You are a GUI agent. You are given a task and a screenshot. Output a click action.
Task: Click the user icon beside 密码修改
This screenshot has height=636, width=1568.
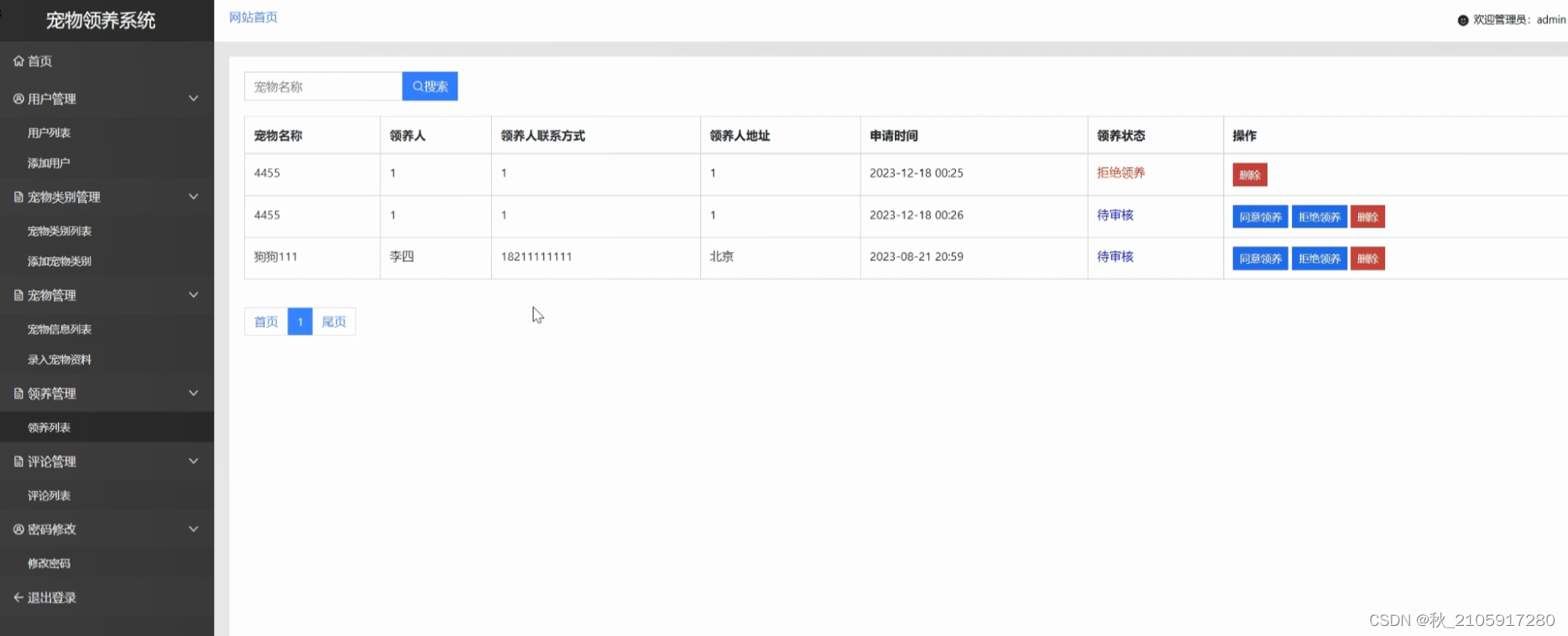pos(18,529)
